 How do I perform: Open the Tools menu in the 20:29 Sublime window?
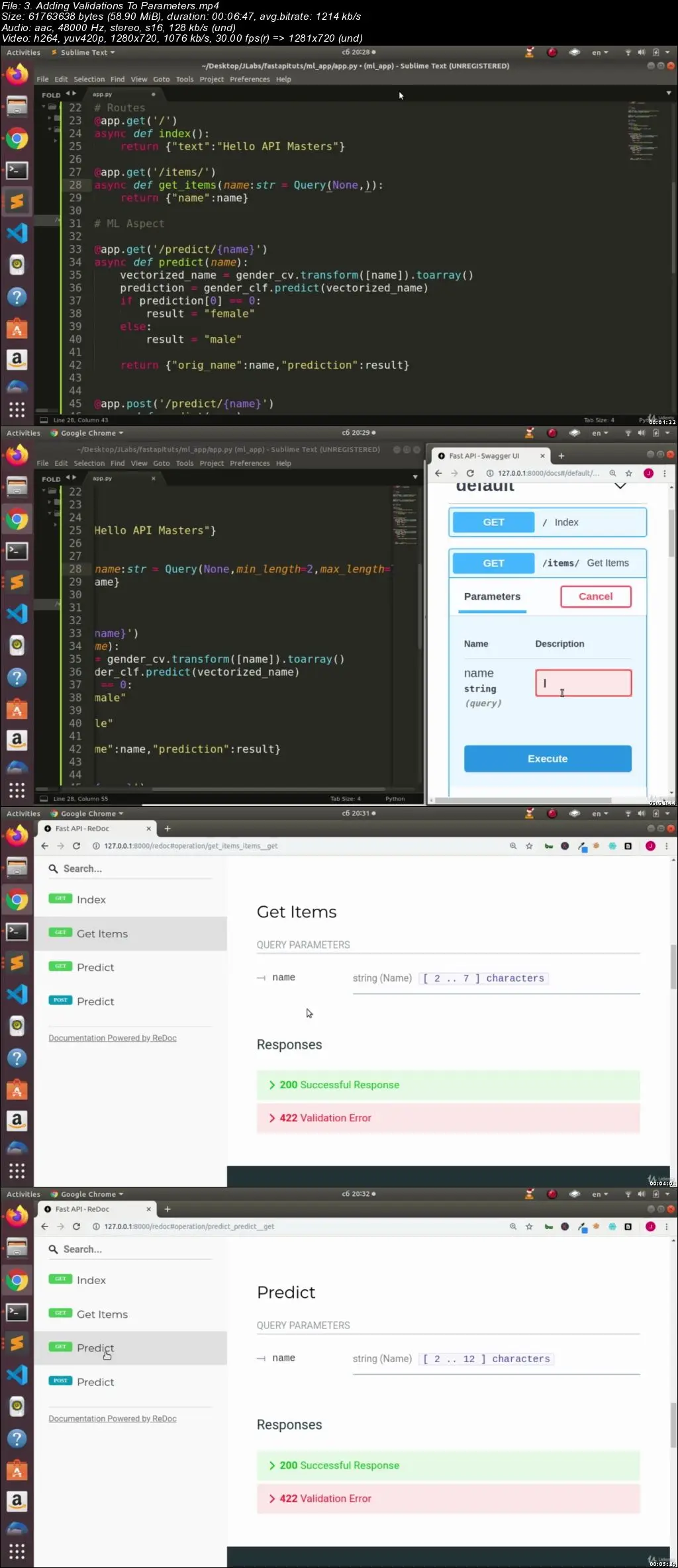[x=185, y=463]
